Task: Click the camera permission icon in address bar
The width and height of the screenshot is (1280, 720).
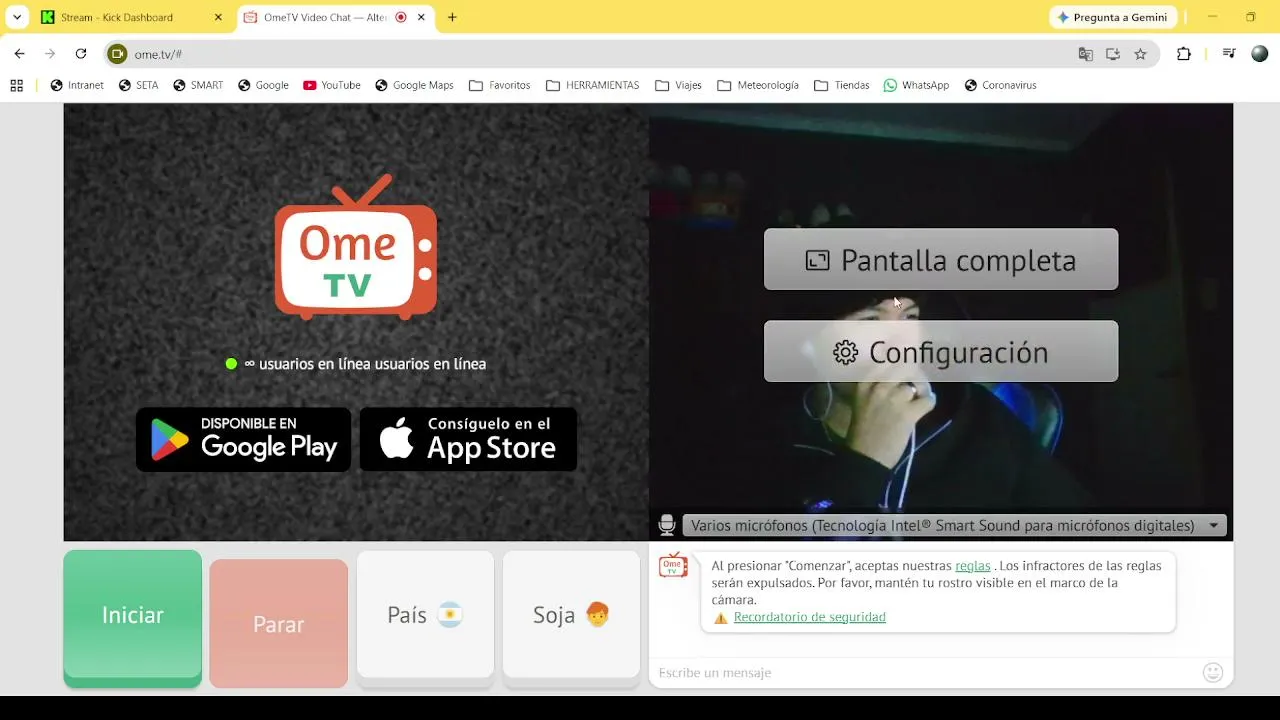Action: (117, 54)
